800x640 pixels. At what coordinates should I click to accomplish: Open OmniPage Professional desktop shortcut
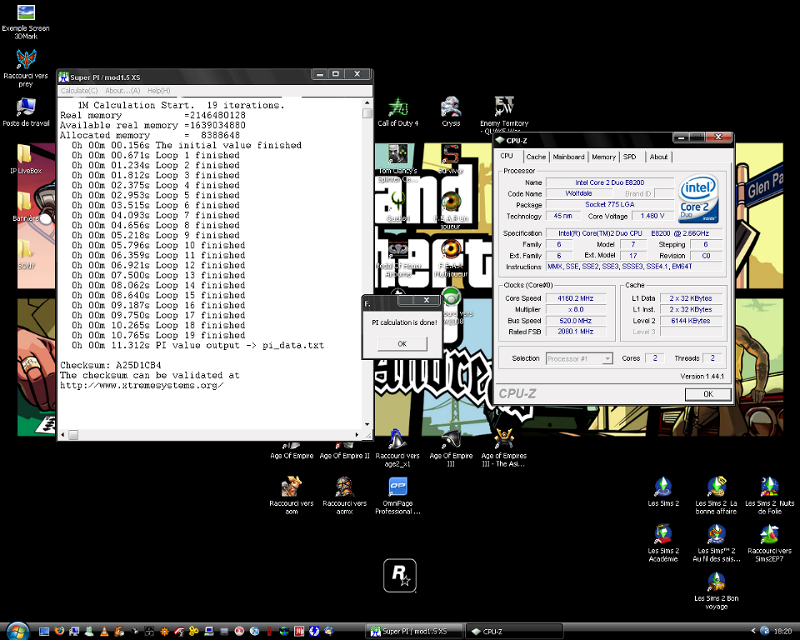(x=397, y=496)
